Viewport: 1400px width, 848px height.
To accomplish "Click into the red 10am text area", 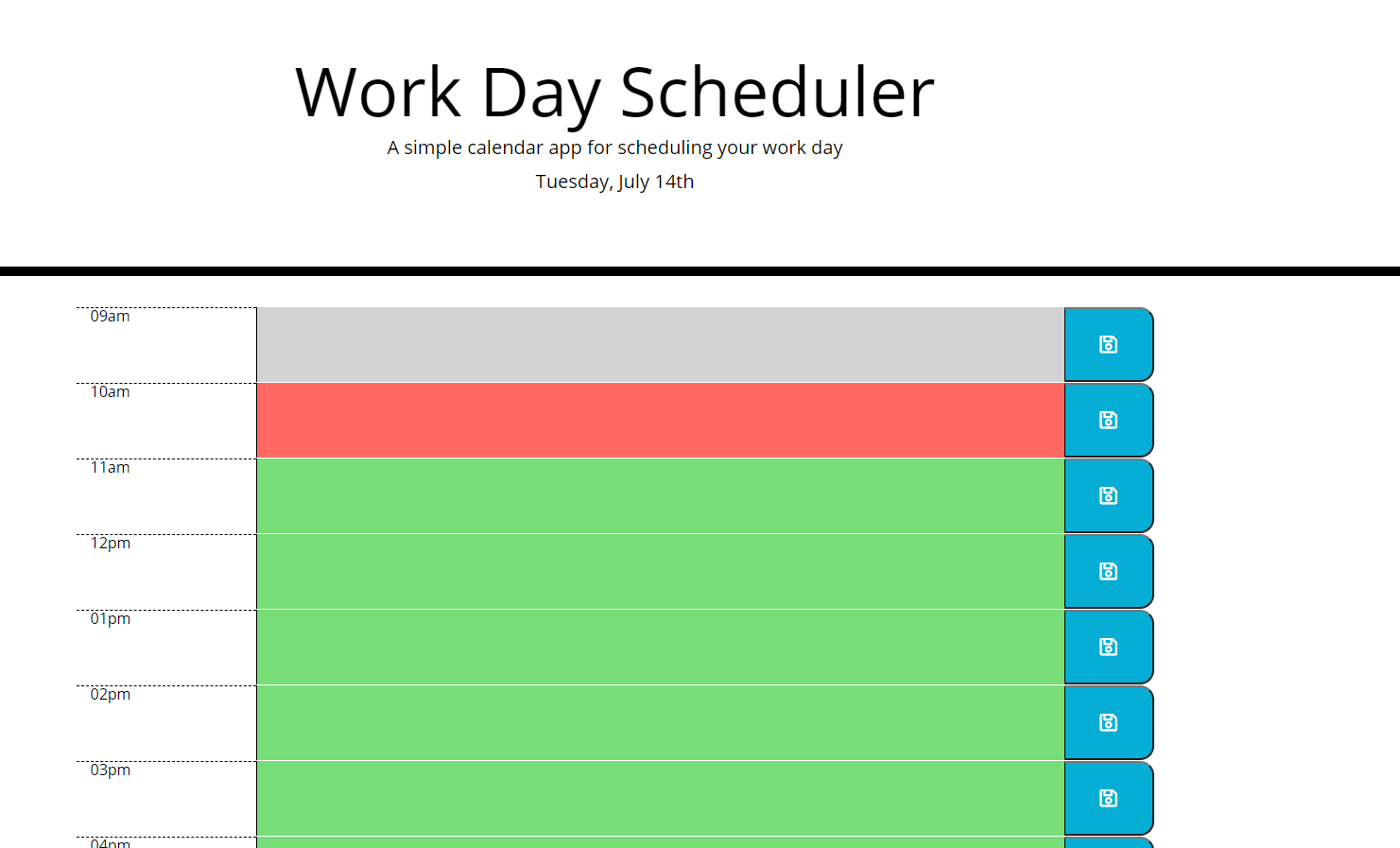I will click(x=660, y=421).
